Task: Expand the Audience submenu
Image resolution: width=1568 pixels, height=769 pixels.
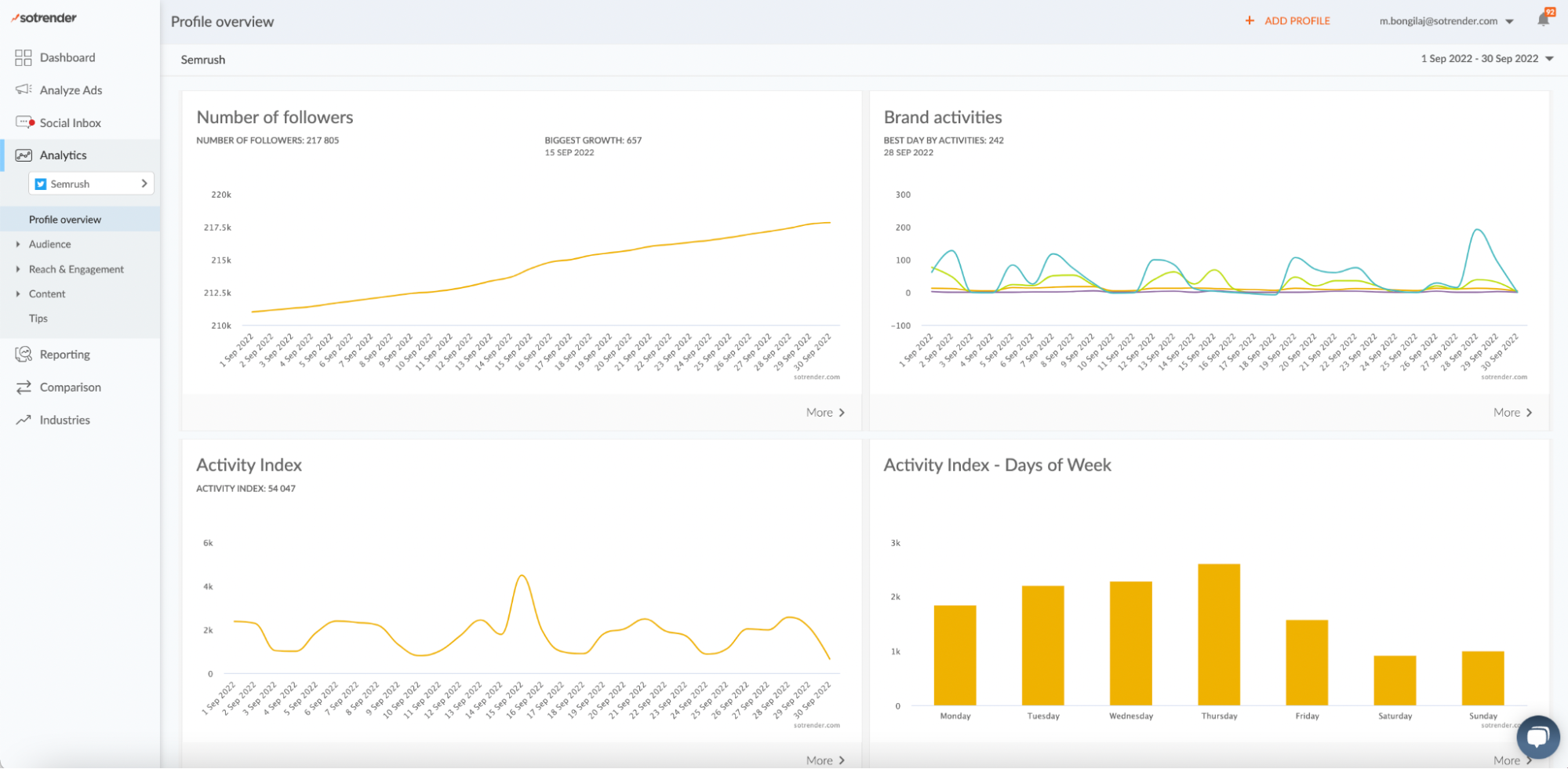Action: click(x=49, y=244)
